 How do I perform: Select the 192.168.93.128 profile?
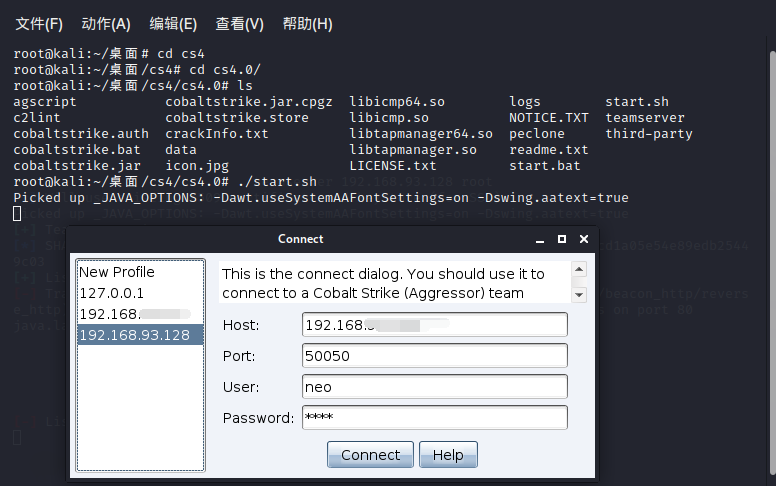pos(141,335)
